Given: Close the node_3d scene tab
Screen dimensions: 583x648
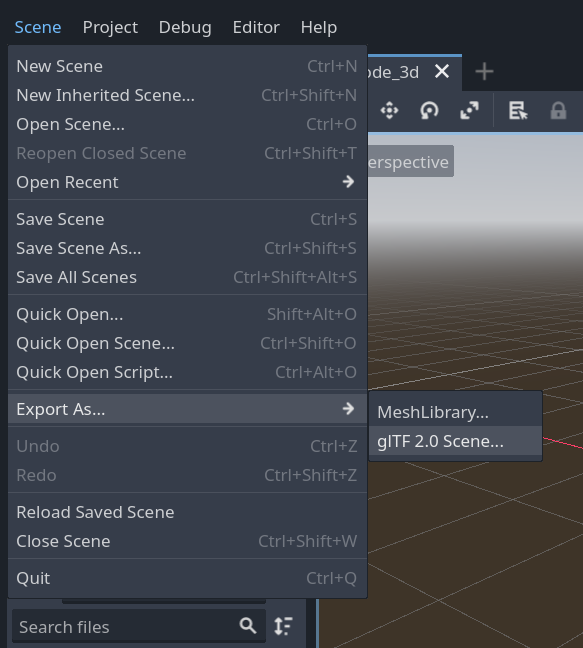Looking at the screenshot, I should 442,71.
